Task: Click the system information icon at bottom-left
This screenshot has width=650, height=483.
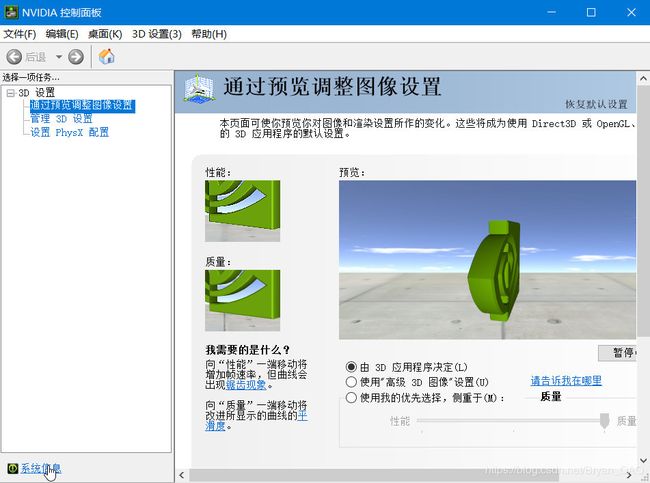Action: point(13,468)
